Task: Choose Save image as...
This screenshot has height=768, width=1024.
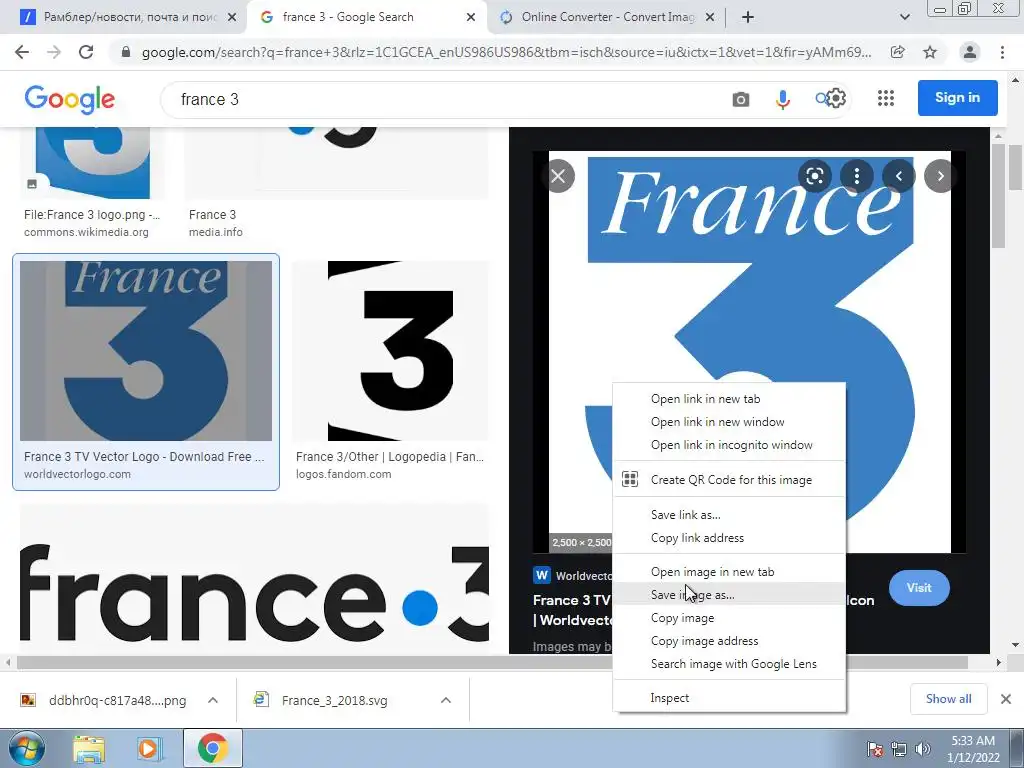Action: tap(729, 594)
